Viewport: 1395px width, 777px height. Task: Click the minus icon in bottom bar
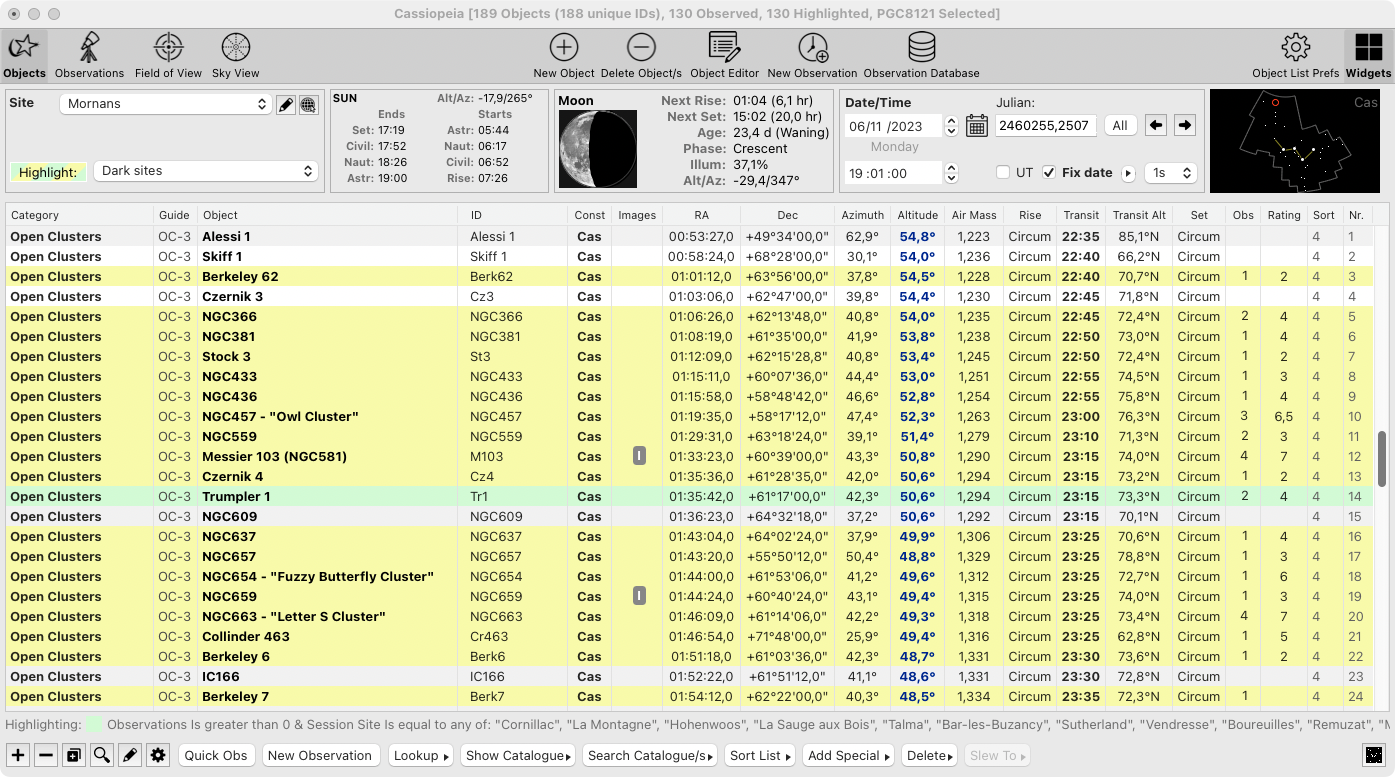coord(46,755)
